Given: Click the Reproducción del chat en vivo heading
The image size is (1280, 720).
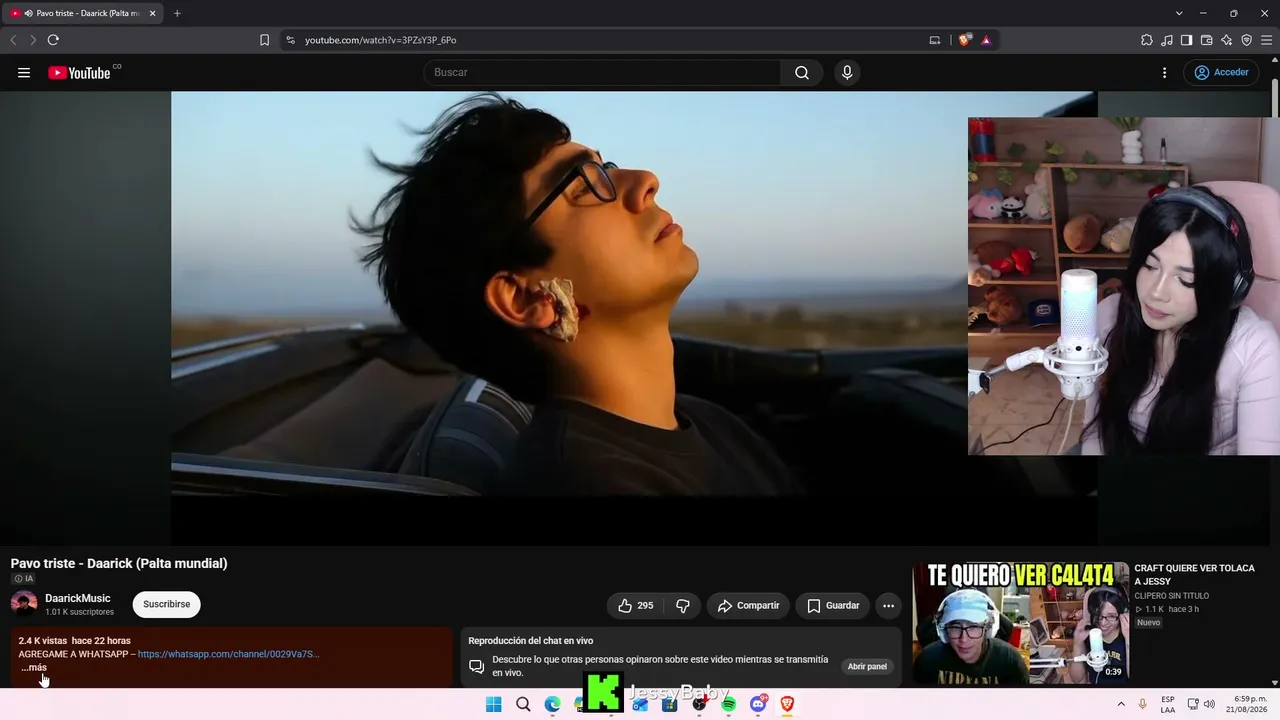Looking at the screenshot, I should pos(530,641).
